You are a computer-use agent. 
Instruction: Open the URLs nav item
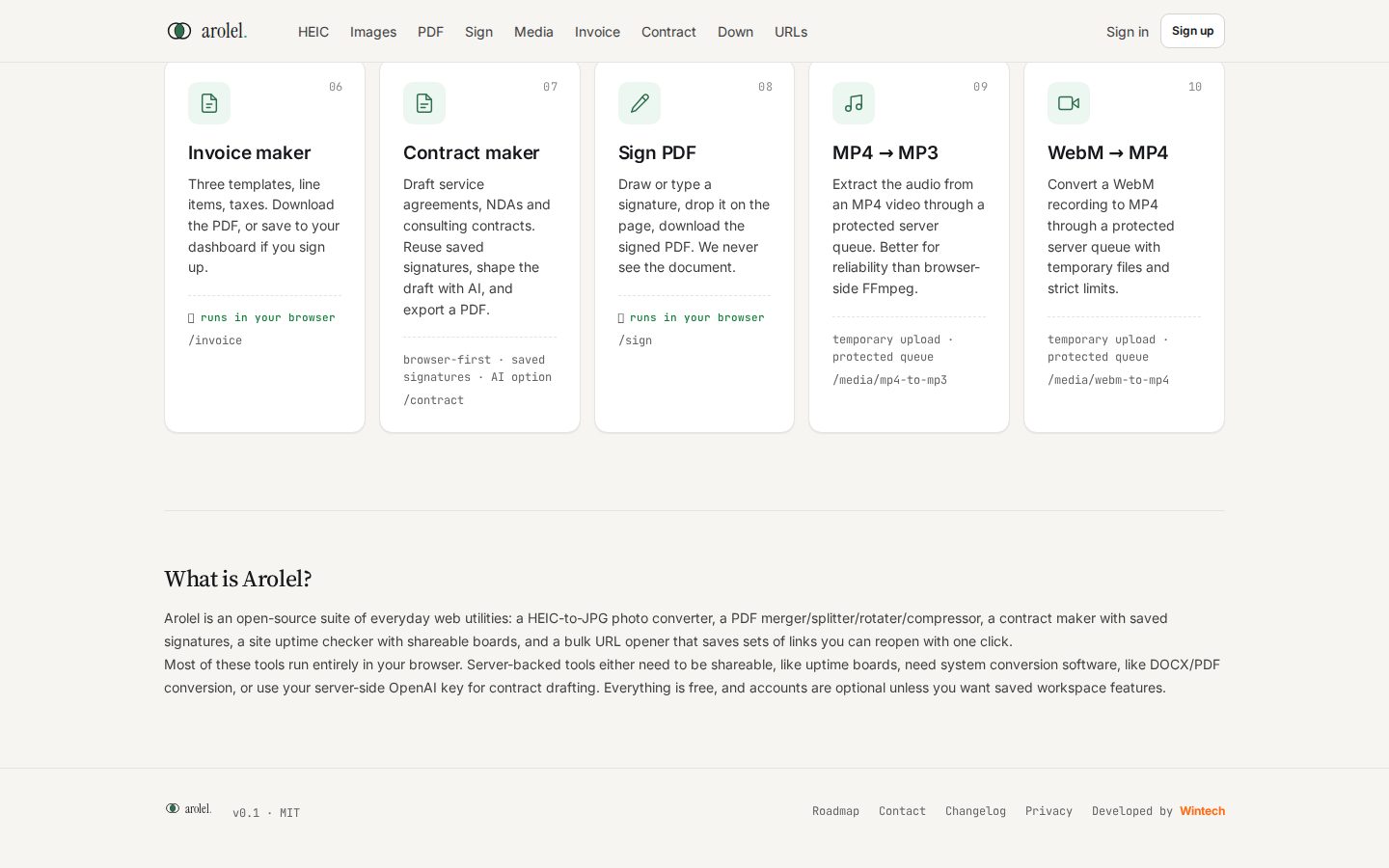(791, 32)
